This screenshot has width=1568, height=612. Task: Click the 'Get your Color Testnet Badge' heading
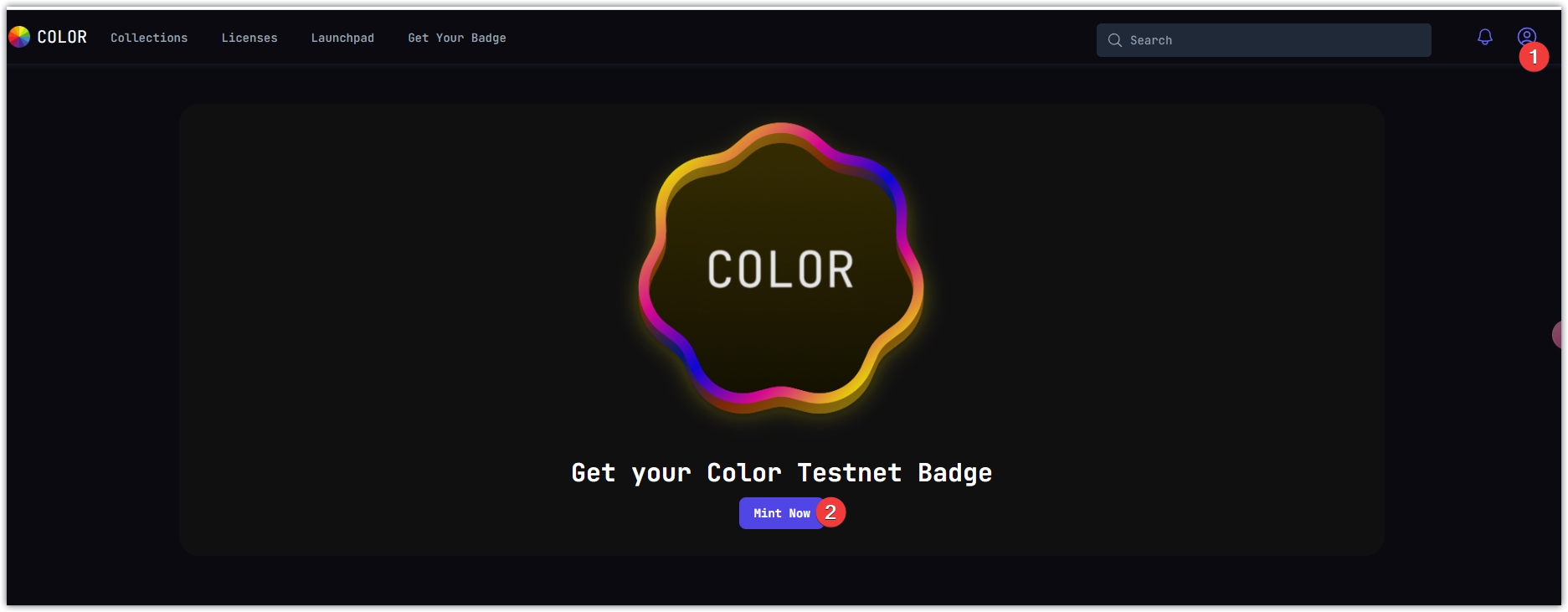pyautogui.click(x=781, y=473)
